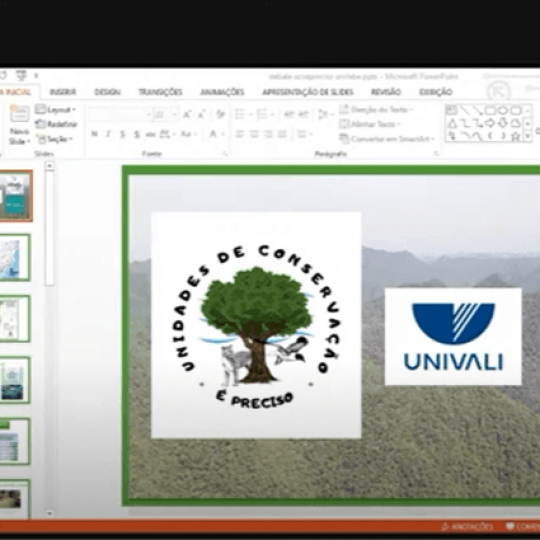Toggle bold (N) formatting
The width and height of the screenshot is (540, 540).
[94, 134]
